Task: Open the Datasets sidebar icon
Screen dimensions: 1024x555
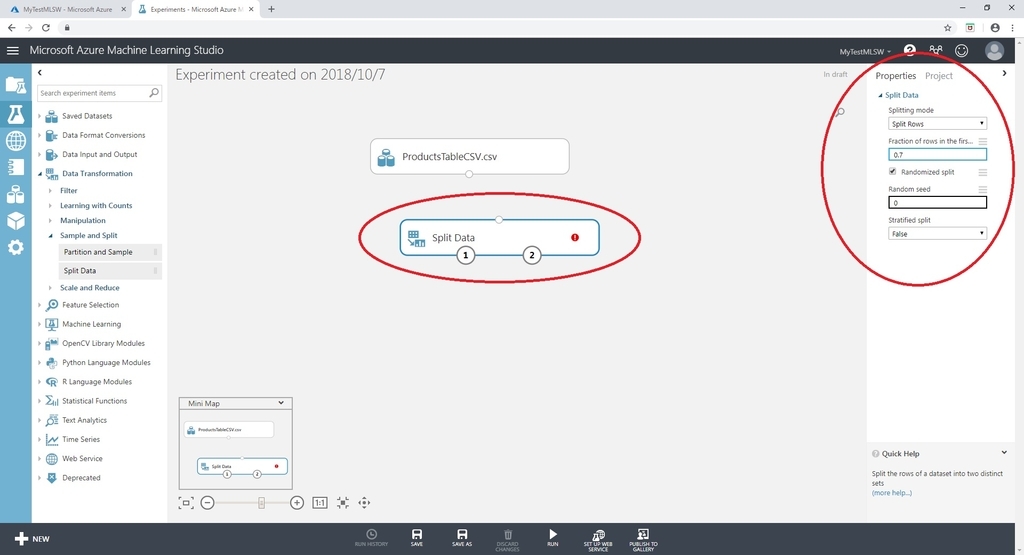Action: pyautogui.click(x=16, y=194)
